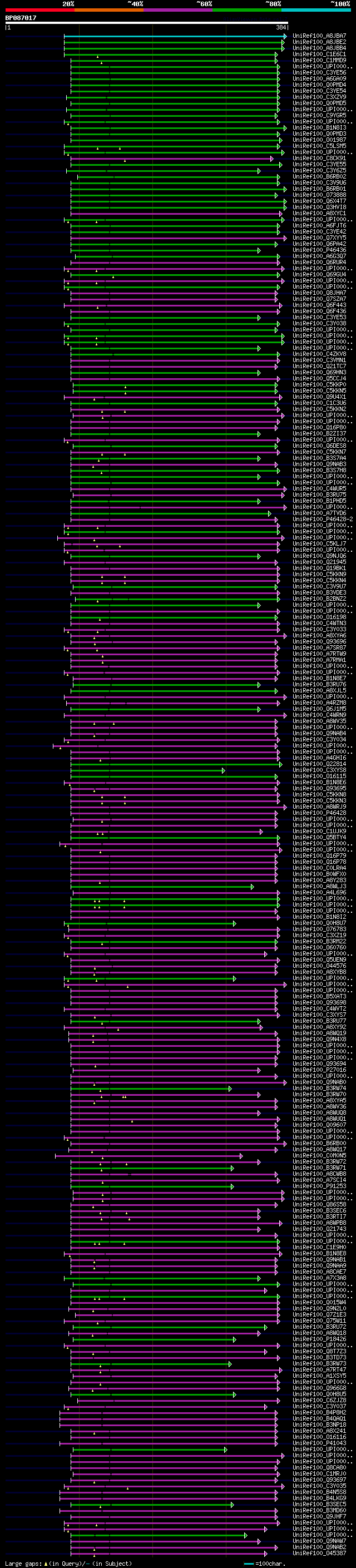The width and height of the screenshot is (356, 1568).
Task: Click hit label UniRef100_Q7XYY5
Action: 319,238
